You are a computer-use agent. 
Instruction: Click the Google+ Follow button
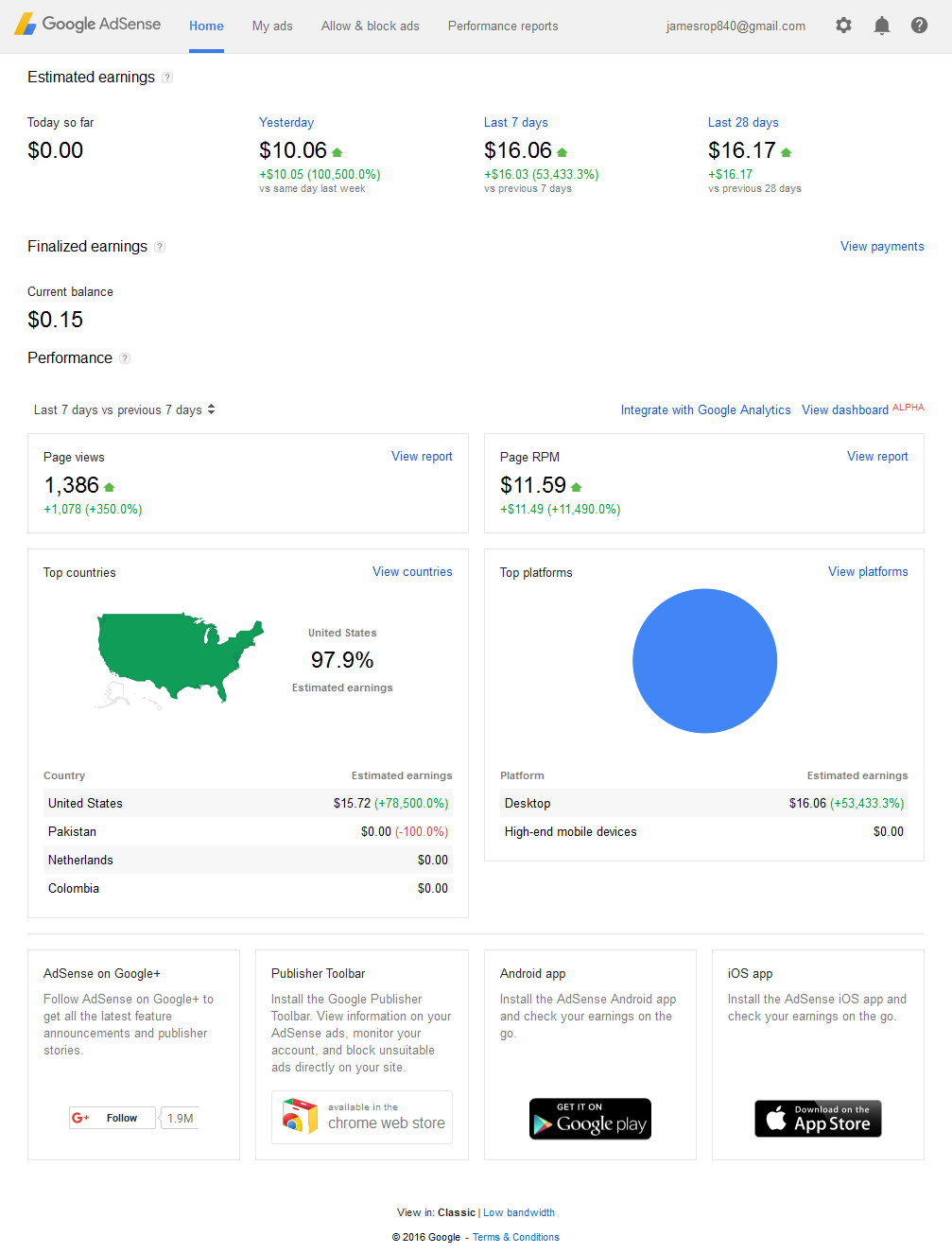pos(113,1118)
